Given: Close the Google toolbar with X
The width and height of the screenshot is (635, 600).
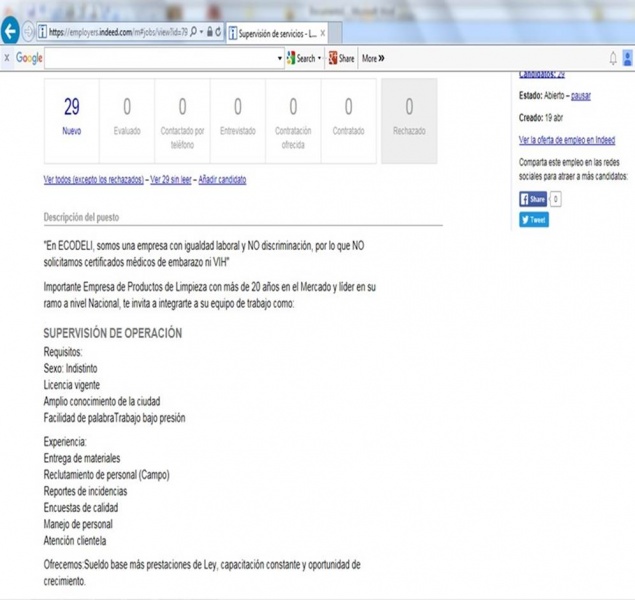Looking at the screenshot, I should coord(7,58).
